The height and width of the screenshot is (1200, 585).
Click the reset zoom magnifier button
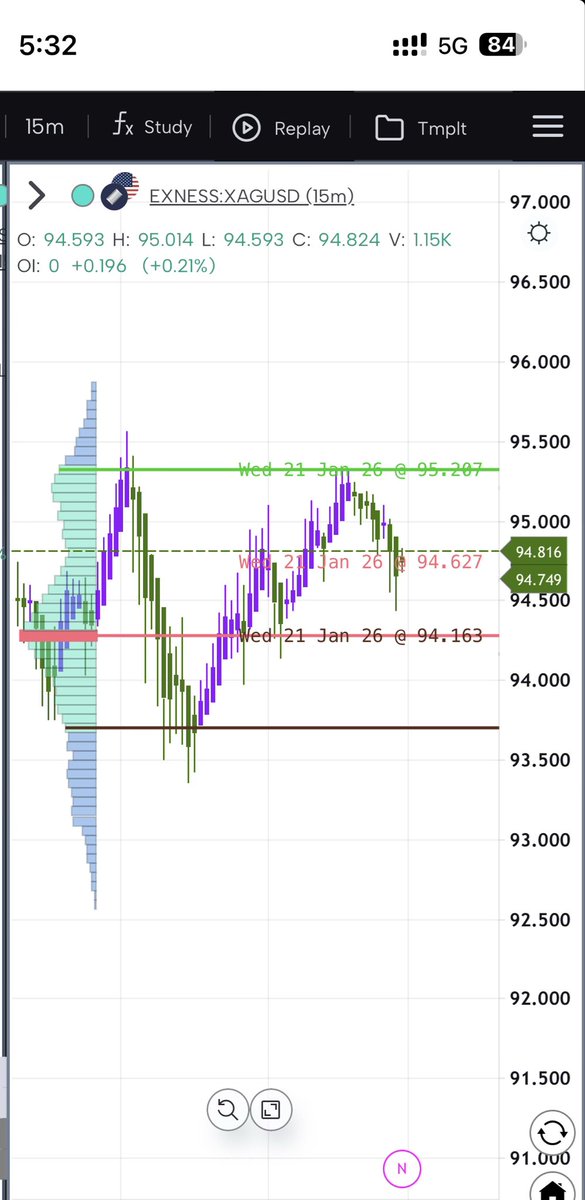227,1109
